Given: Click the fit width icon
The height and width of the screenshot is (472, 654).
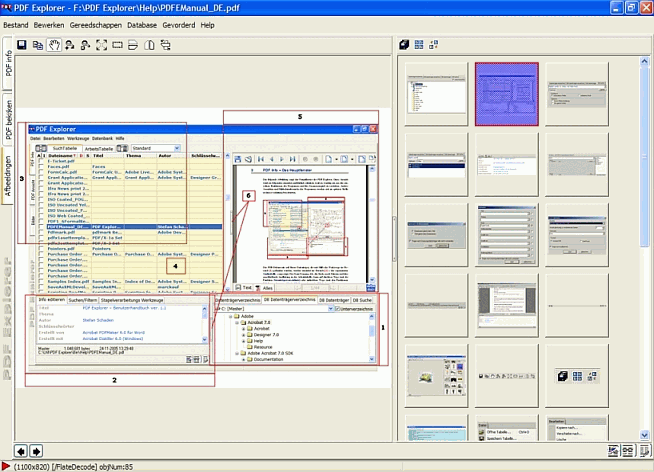Looking at the screenshot, I should click(117, 45).
